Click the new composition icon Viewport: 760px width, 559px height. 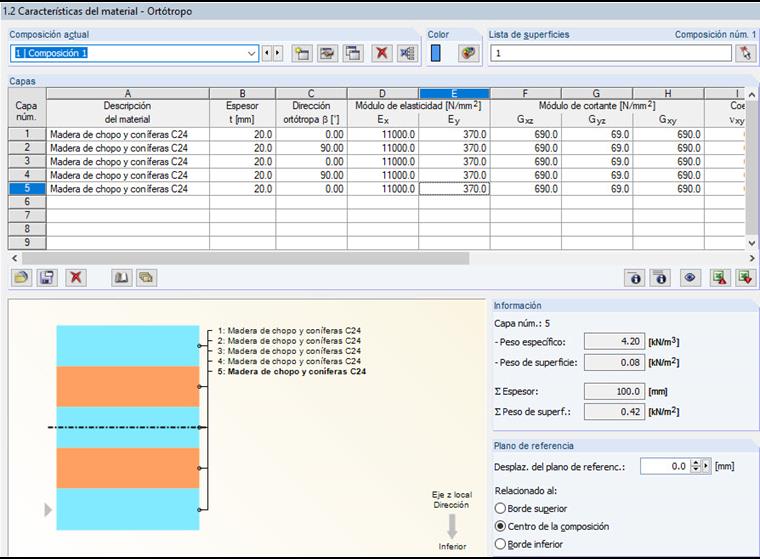click(301, 53)
